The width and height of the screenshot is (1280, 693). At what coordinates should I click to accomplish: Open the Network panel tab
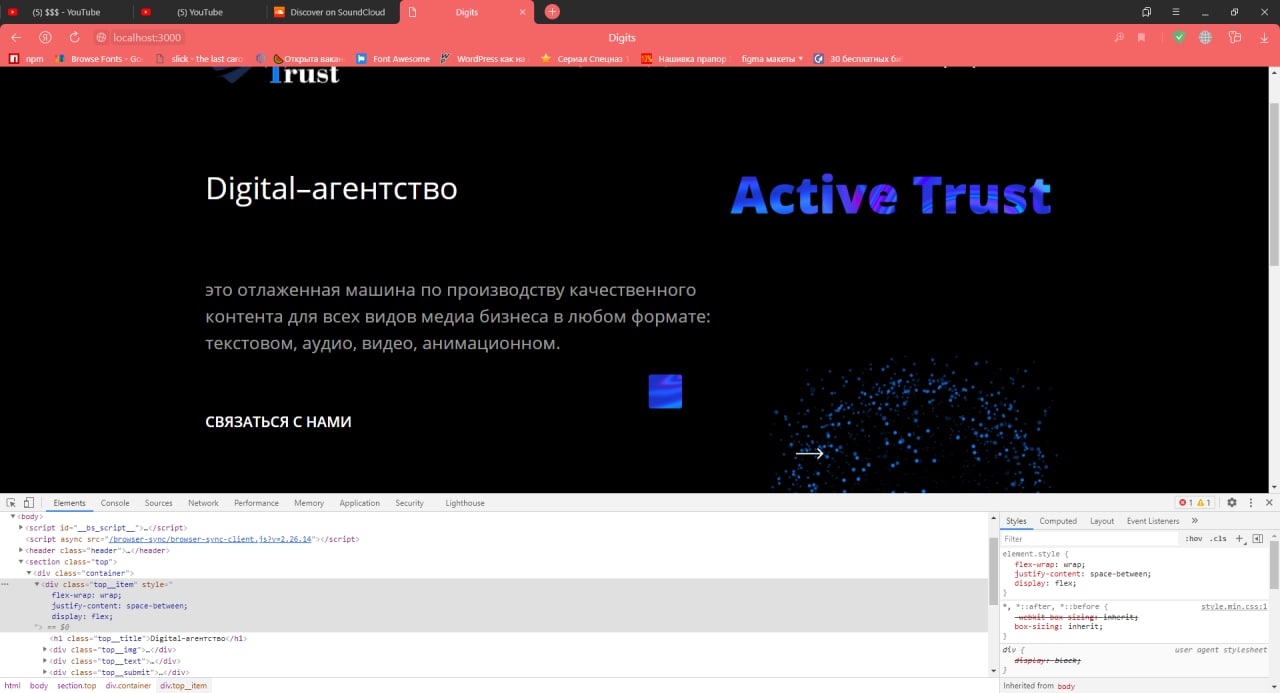[x=203, y=503]
